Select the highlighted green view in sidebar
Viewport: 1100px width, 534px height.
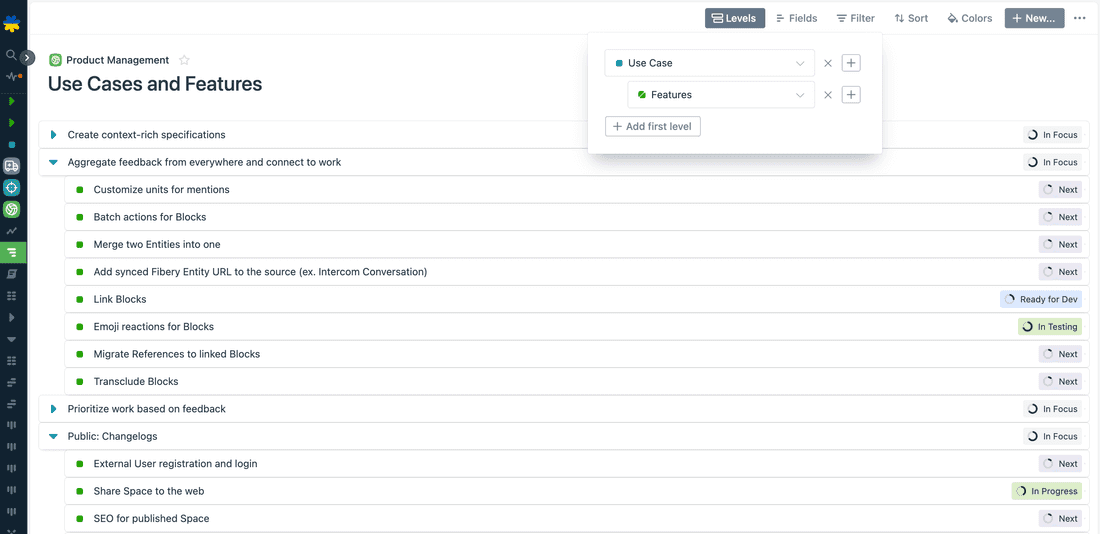(x=12, y=252)
